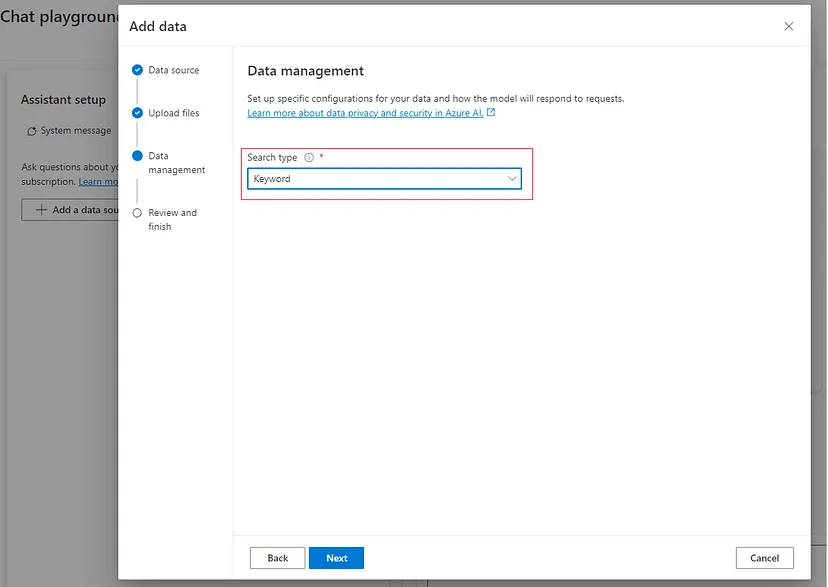Click the Next button

tap(336, 558)
